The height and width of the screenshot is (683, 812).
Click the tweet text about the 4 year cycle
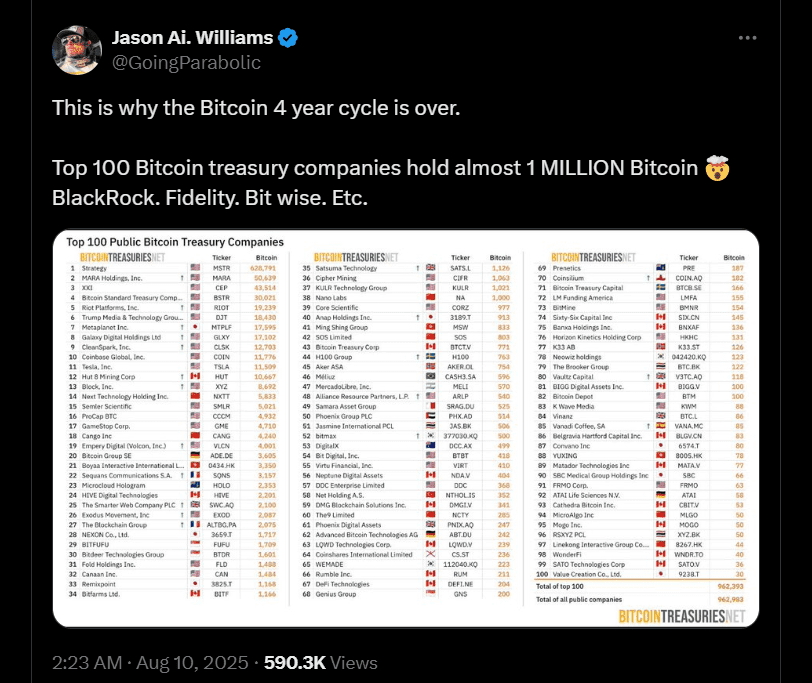pyautogui.click(x=258, y=106)
